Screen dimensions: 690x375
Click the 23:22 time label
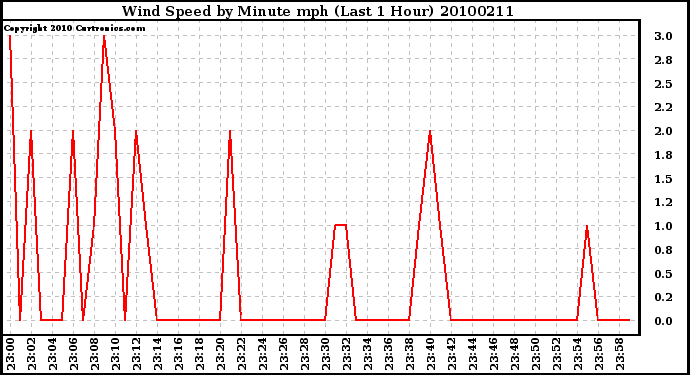pos(242,354)
